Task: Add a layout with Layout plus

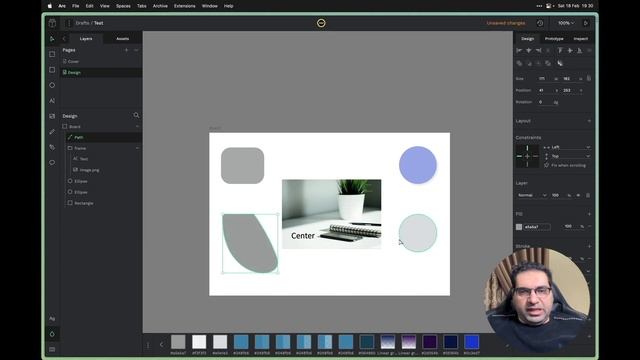Action: coord(589,121)
